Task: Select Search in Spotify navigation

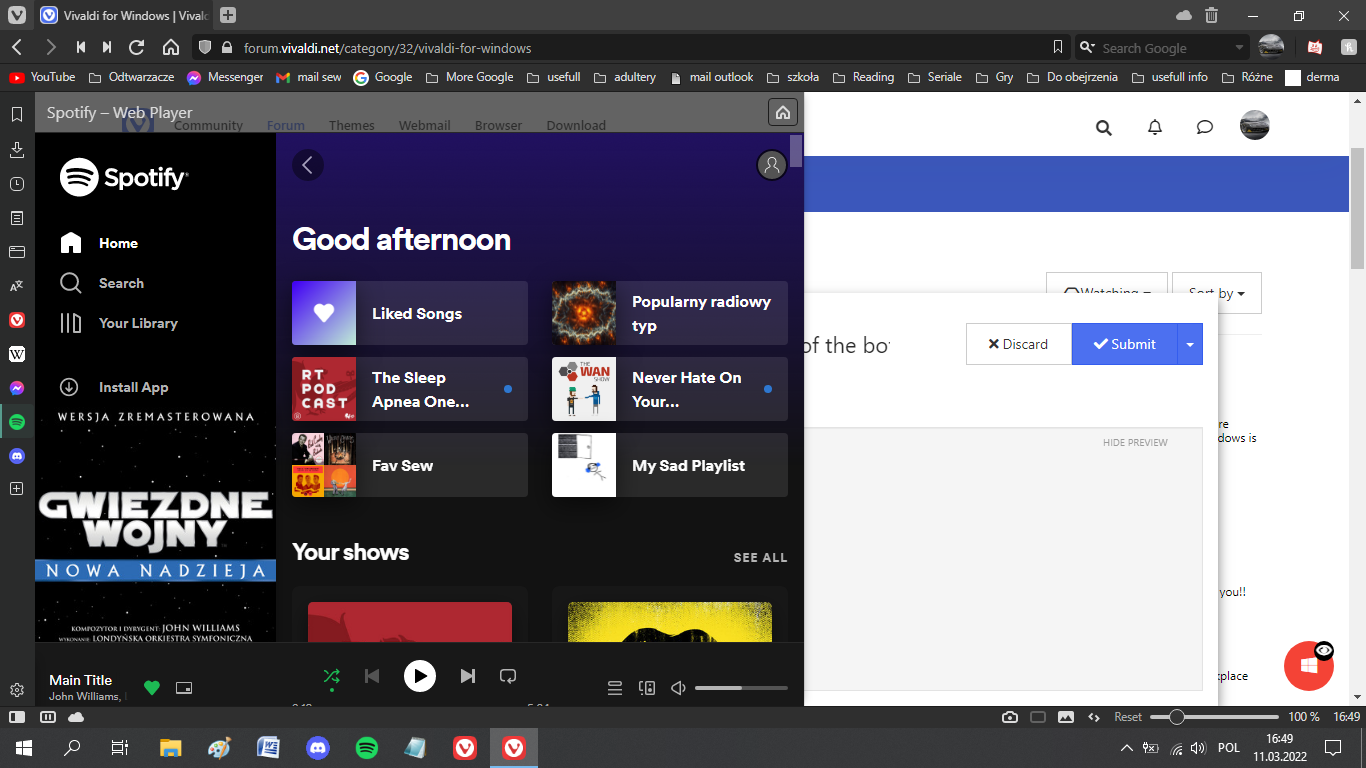Action: pos(102,283)
